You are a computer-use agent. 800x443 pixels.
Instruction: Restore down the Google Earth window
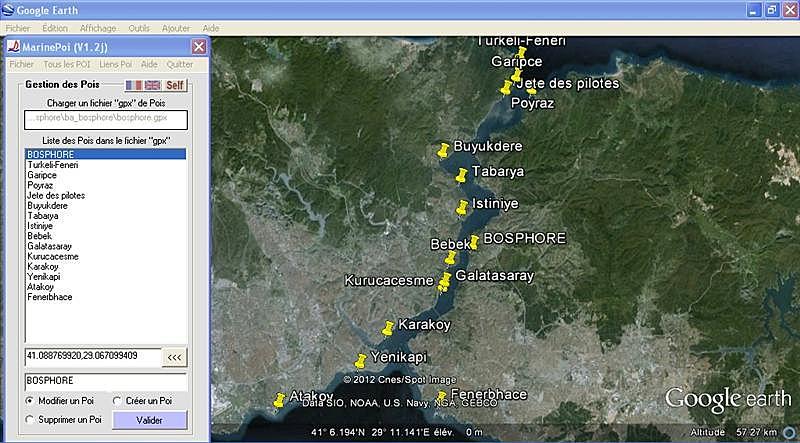pos(771,10)
